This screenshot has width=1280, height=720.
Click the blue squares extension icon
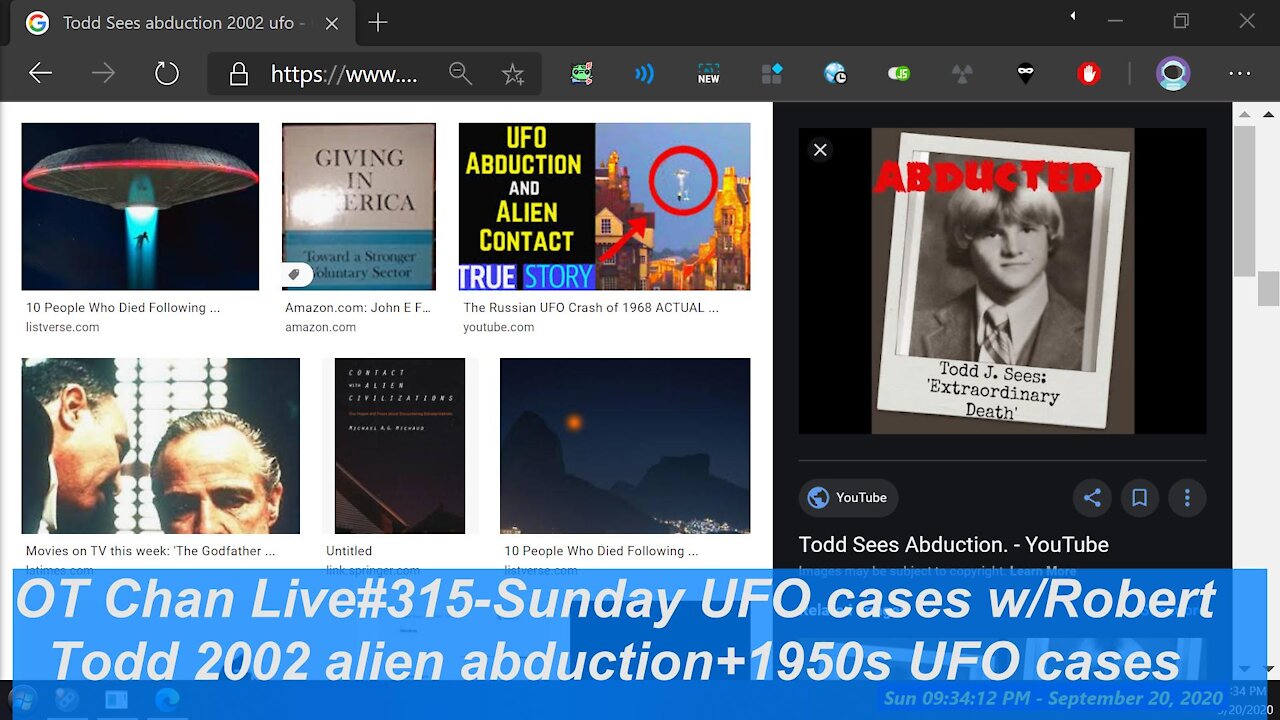pyautogui.click(x=771, y=73)
